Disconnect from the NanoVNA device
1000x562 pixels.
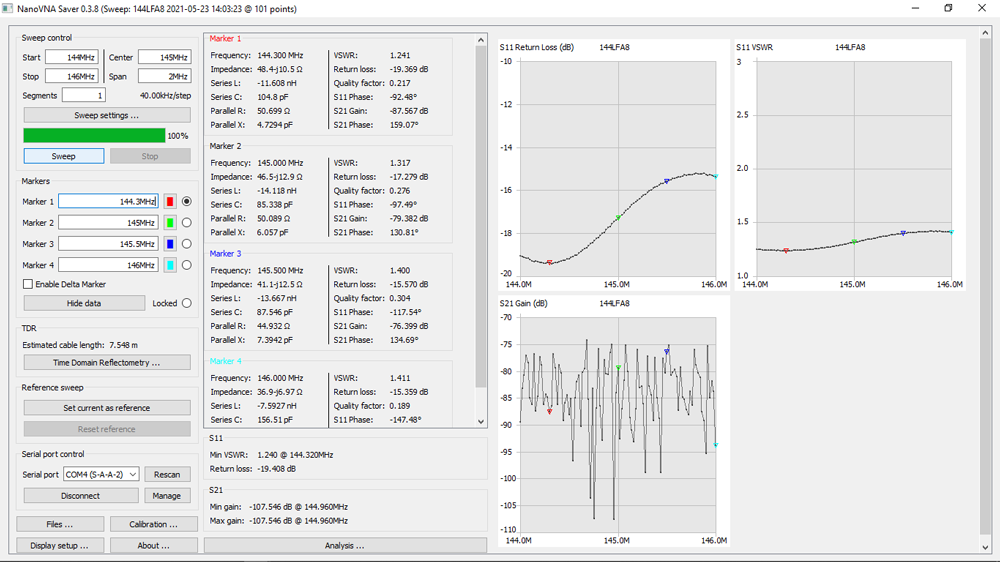click(81, 496)
